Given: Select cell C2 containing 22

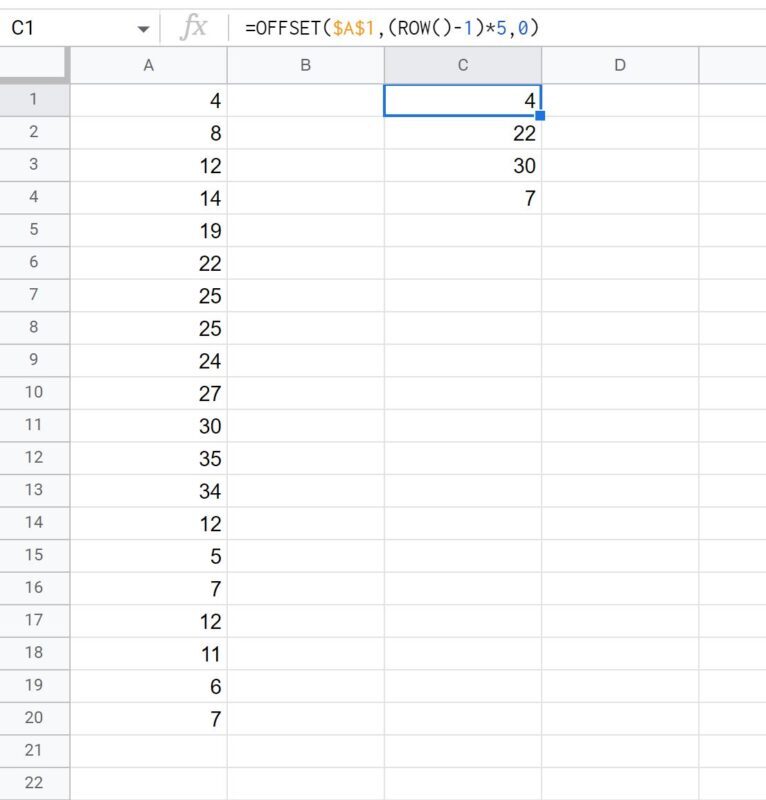Looking at the screenshot, I should point(462,133).
